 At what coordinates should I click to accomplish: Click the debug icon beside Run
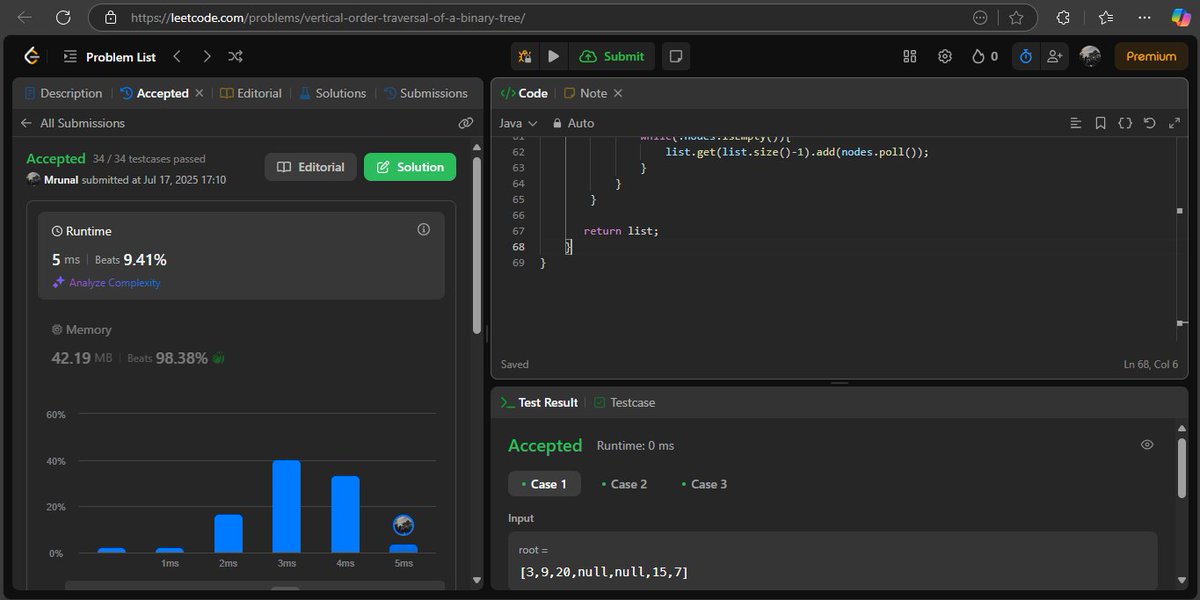pos(525,57)
